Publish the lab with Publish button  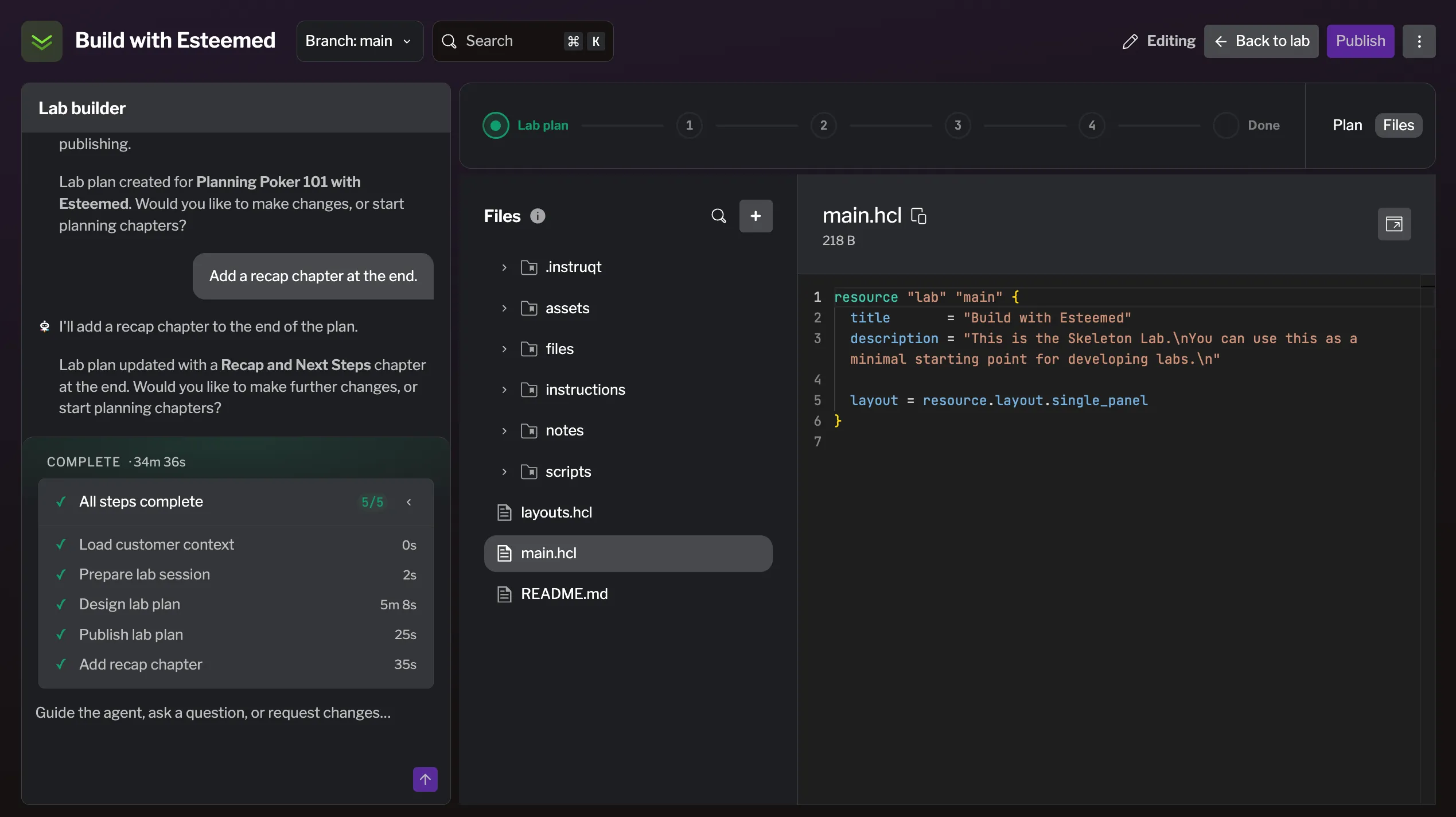coord(1360,41)
